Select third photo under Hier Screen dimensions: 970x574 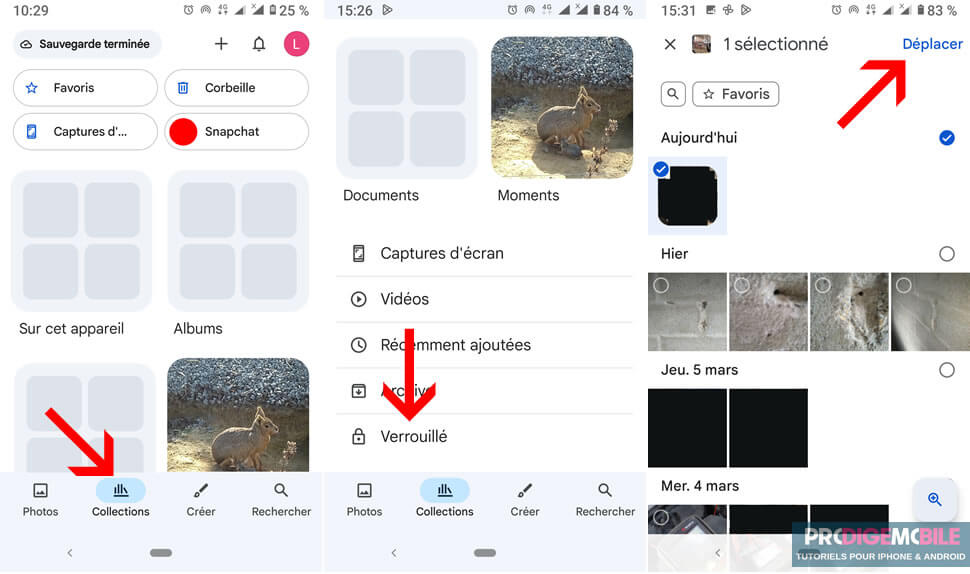(849, 312)
